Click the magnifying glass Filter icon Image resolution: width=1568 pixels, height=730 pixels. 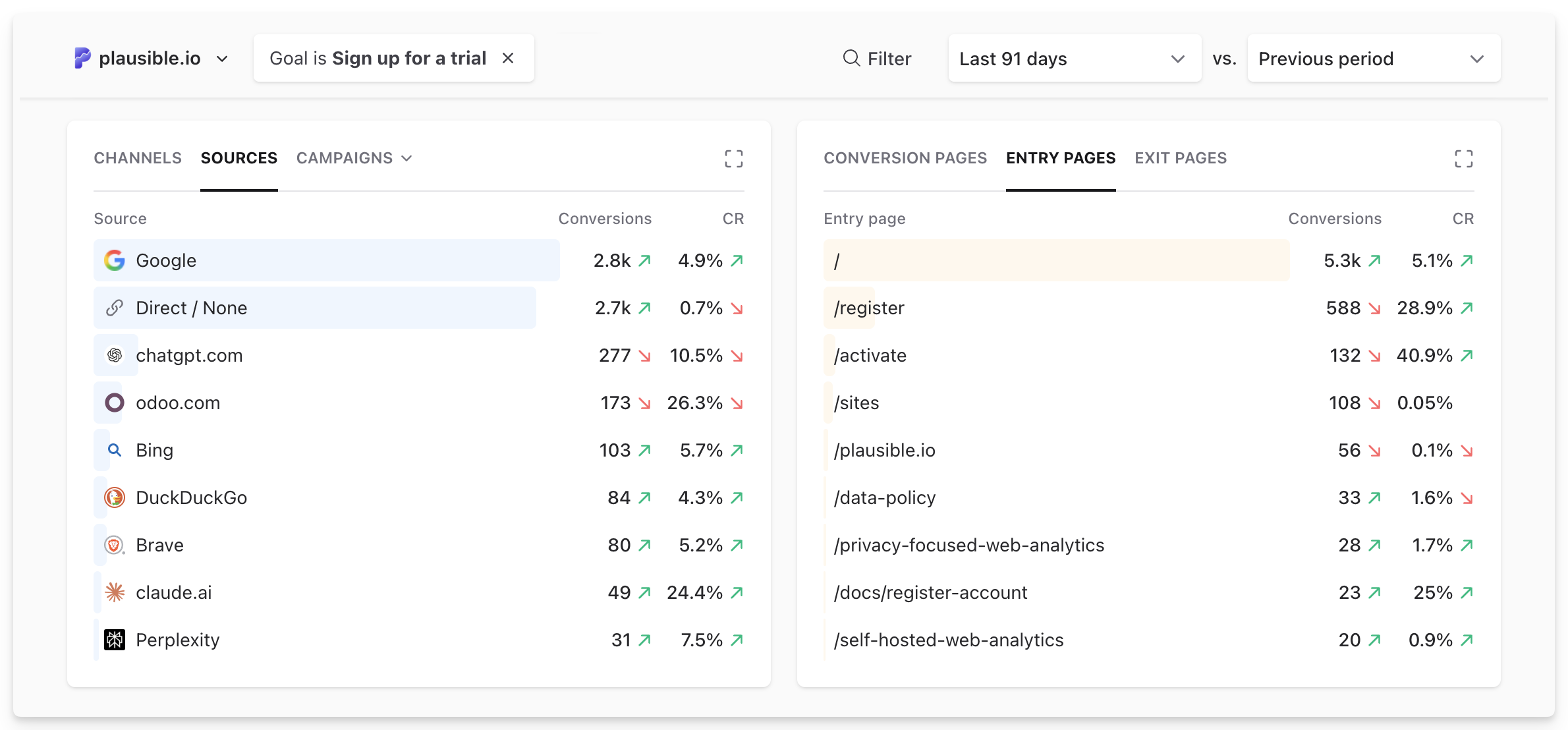click(x=851, y=58)
